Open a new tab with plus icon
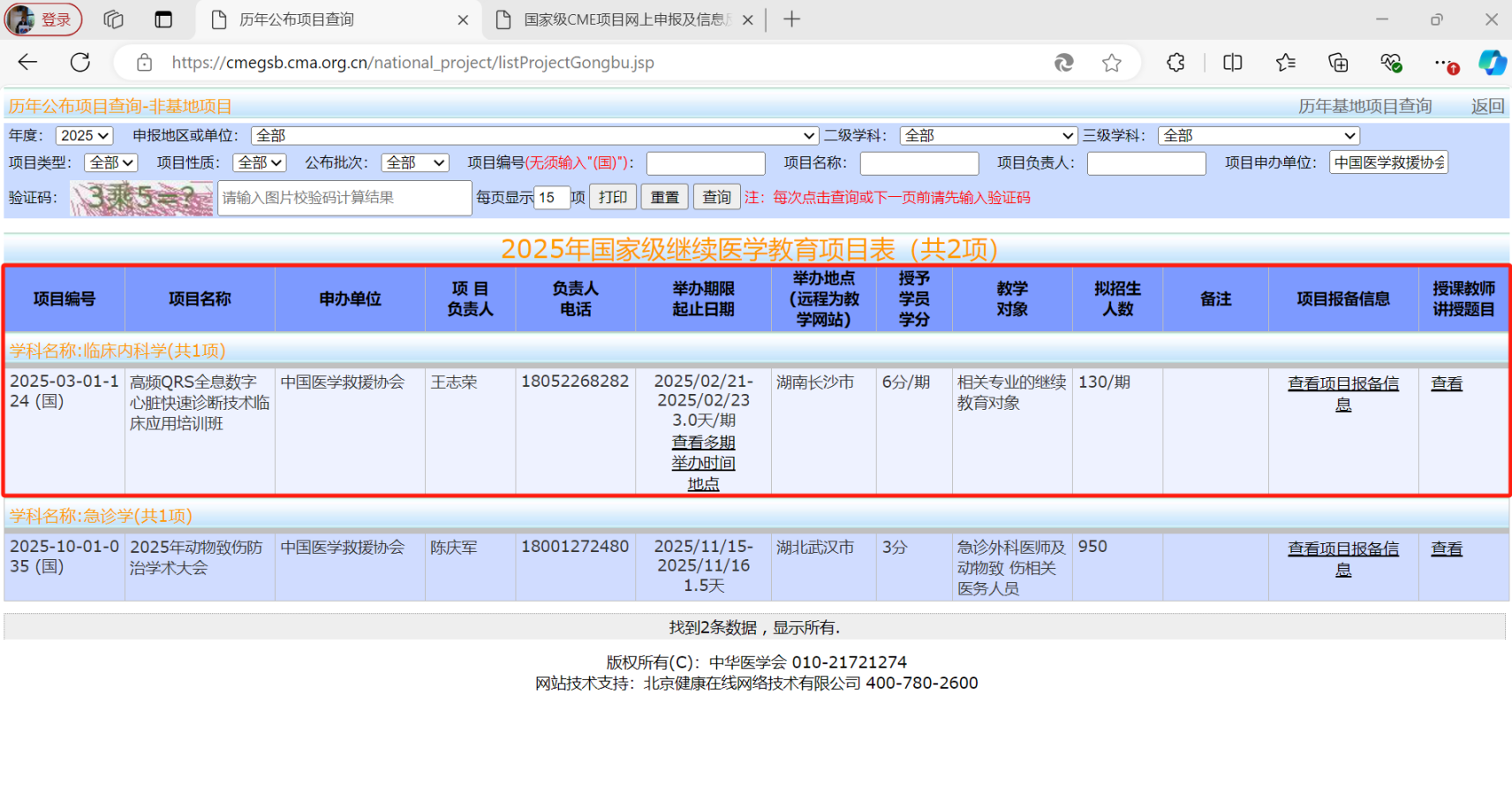This screenshot has height=787, width=1512. click(x=792, y=19)
